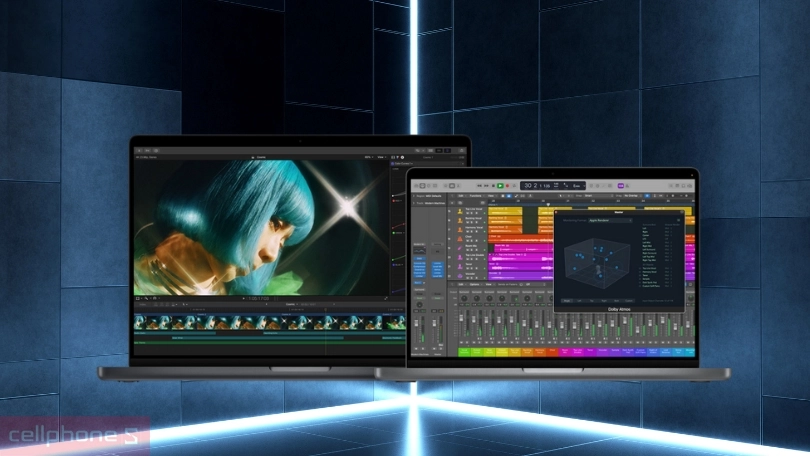This screenshot has width=810, height=456.
Task: Solo the Backing Vocal track
Action: coord(472,222)
